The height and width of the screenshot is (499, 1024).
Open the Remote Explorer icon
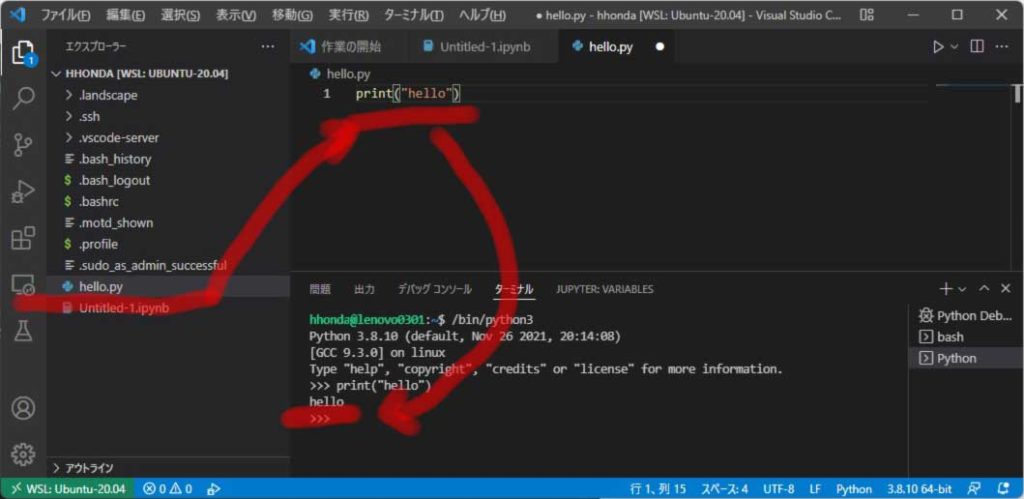22,285
